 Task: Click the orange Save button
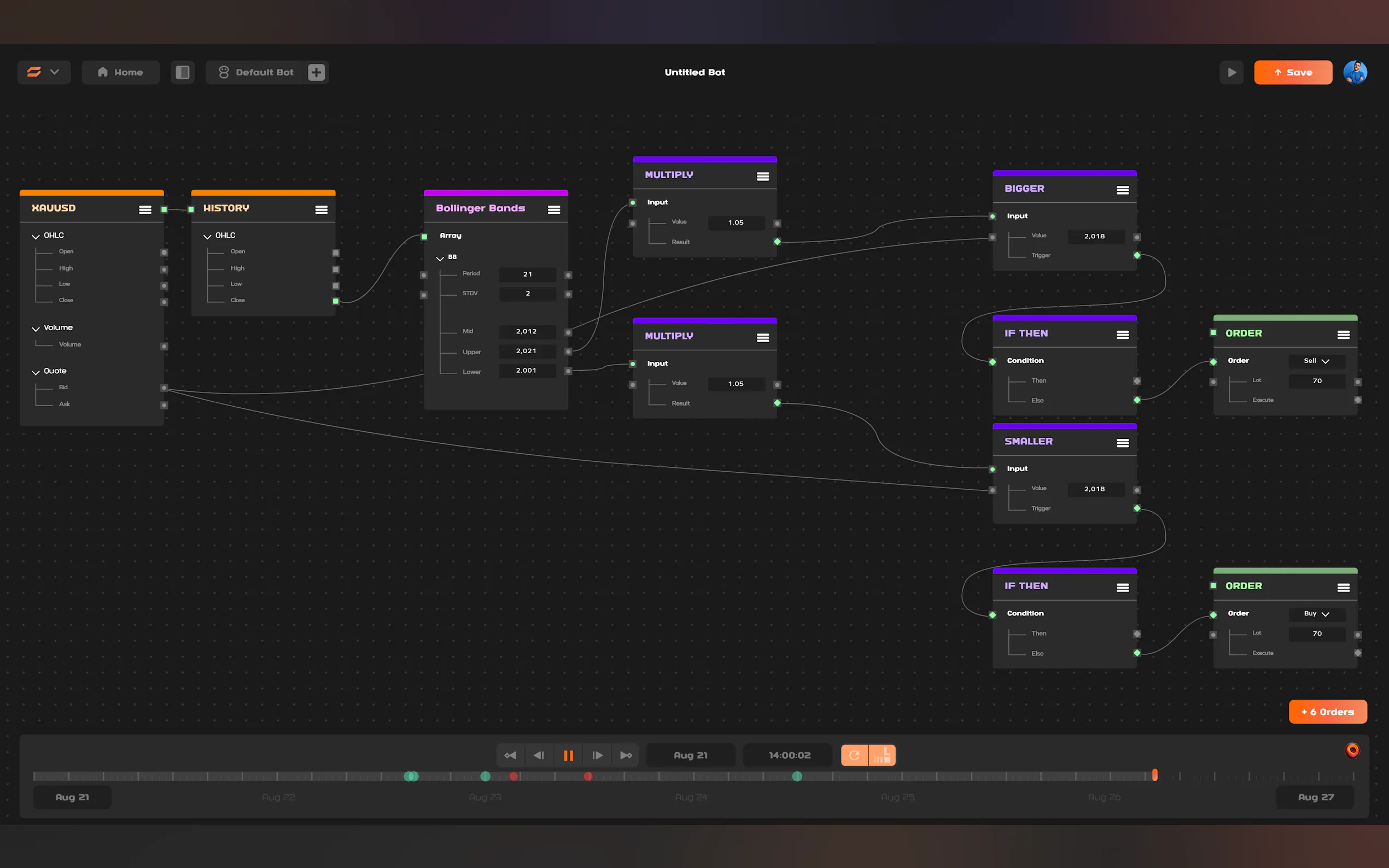coord(1293,72)
